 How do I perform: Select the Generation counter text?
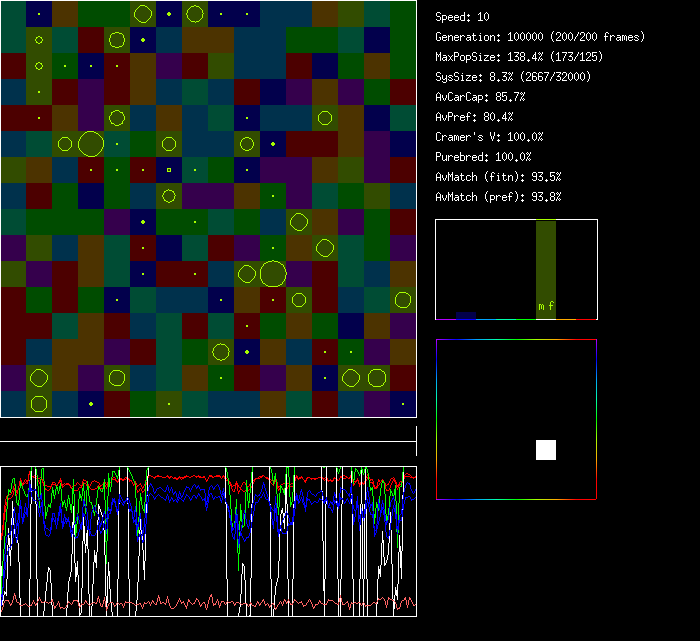click(540, 37)
